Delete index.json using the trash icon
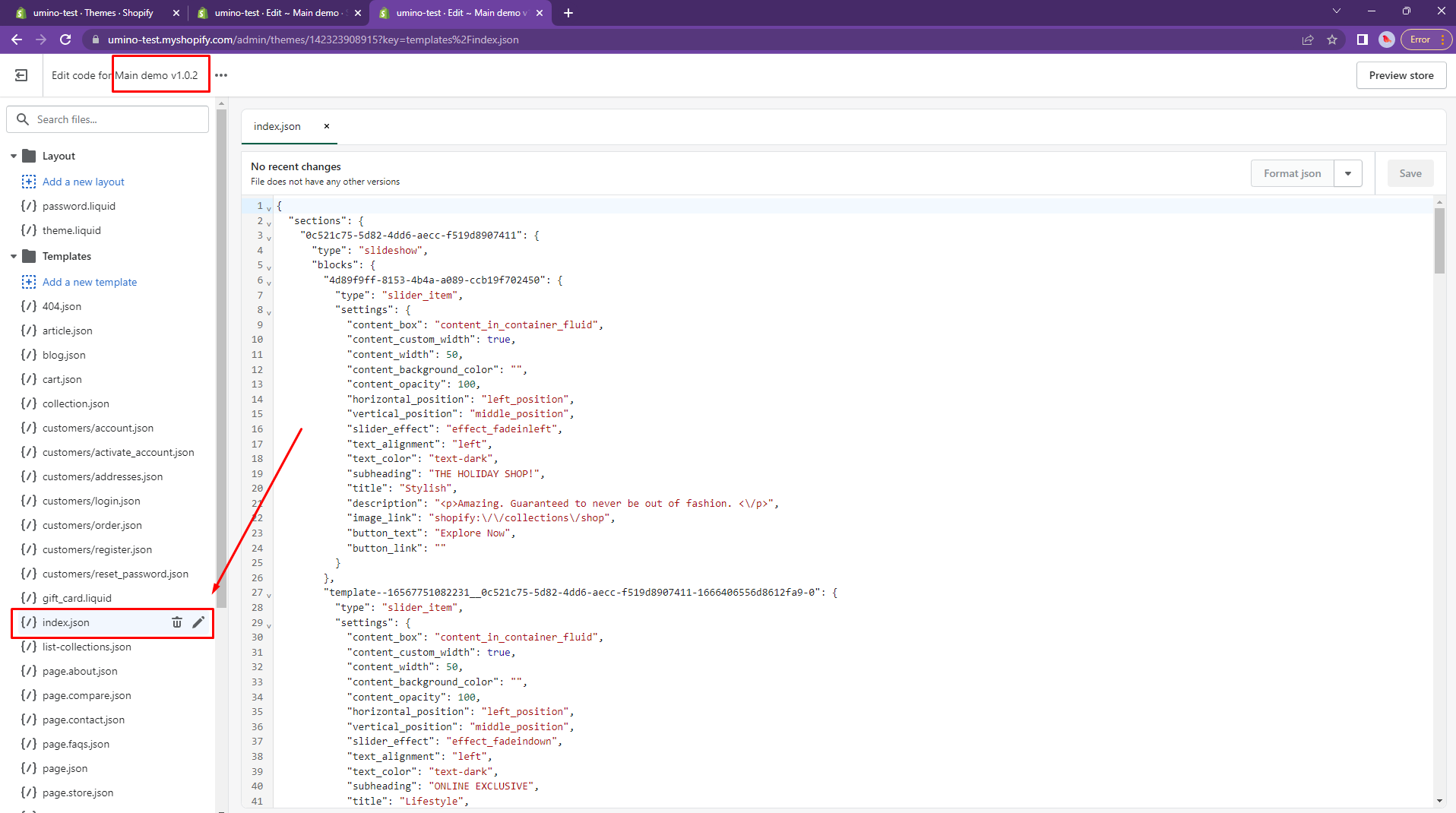 tap(177, 622)
